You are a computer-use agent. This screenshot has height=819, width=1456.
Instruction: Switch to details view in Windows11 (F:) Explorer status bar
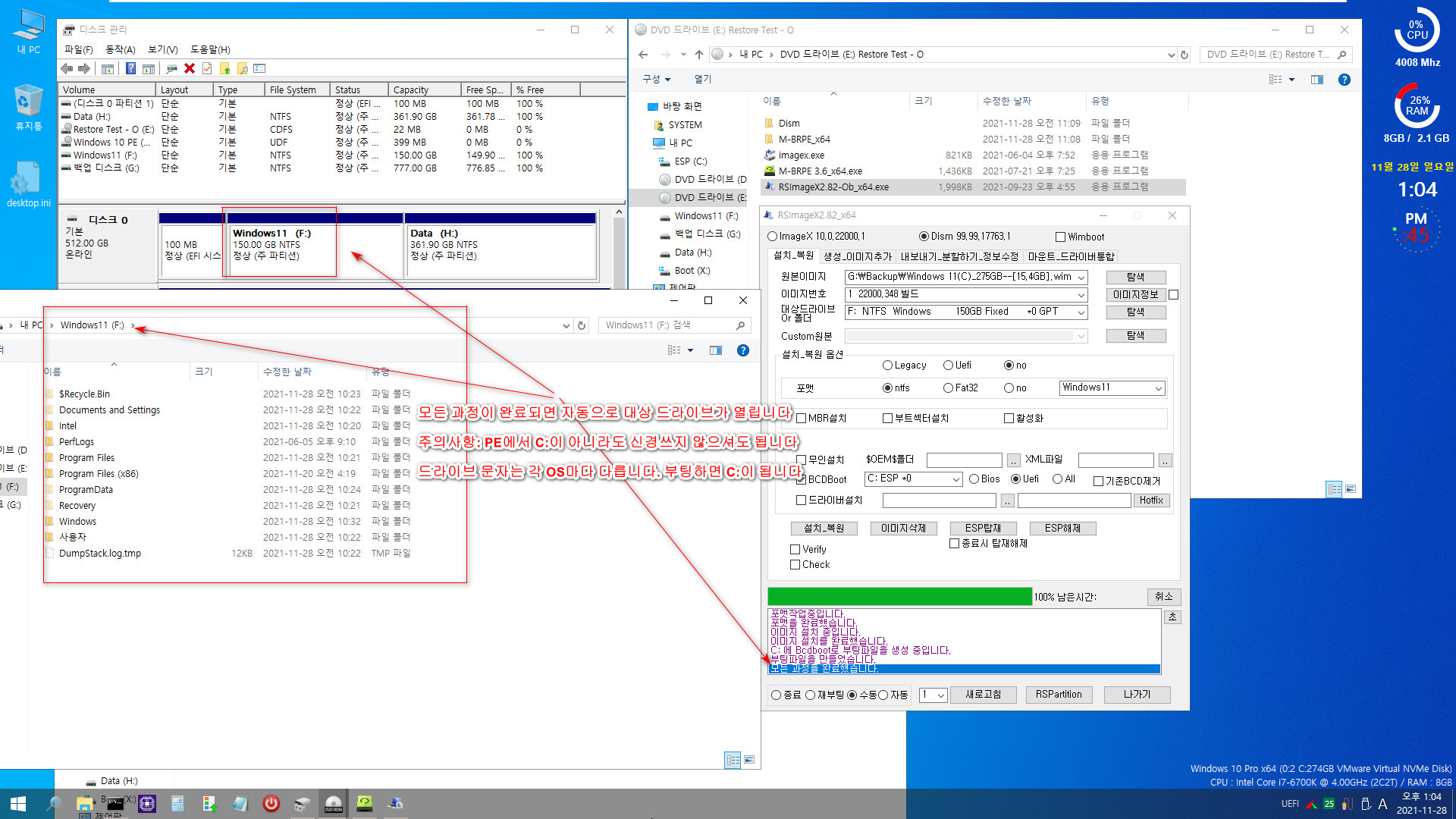[x=733, y=760]
